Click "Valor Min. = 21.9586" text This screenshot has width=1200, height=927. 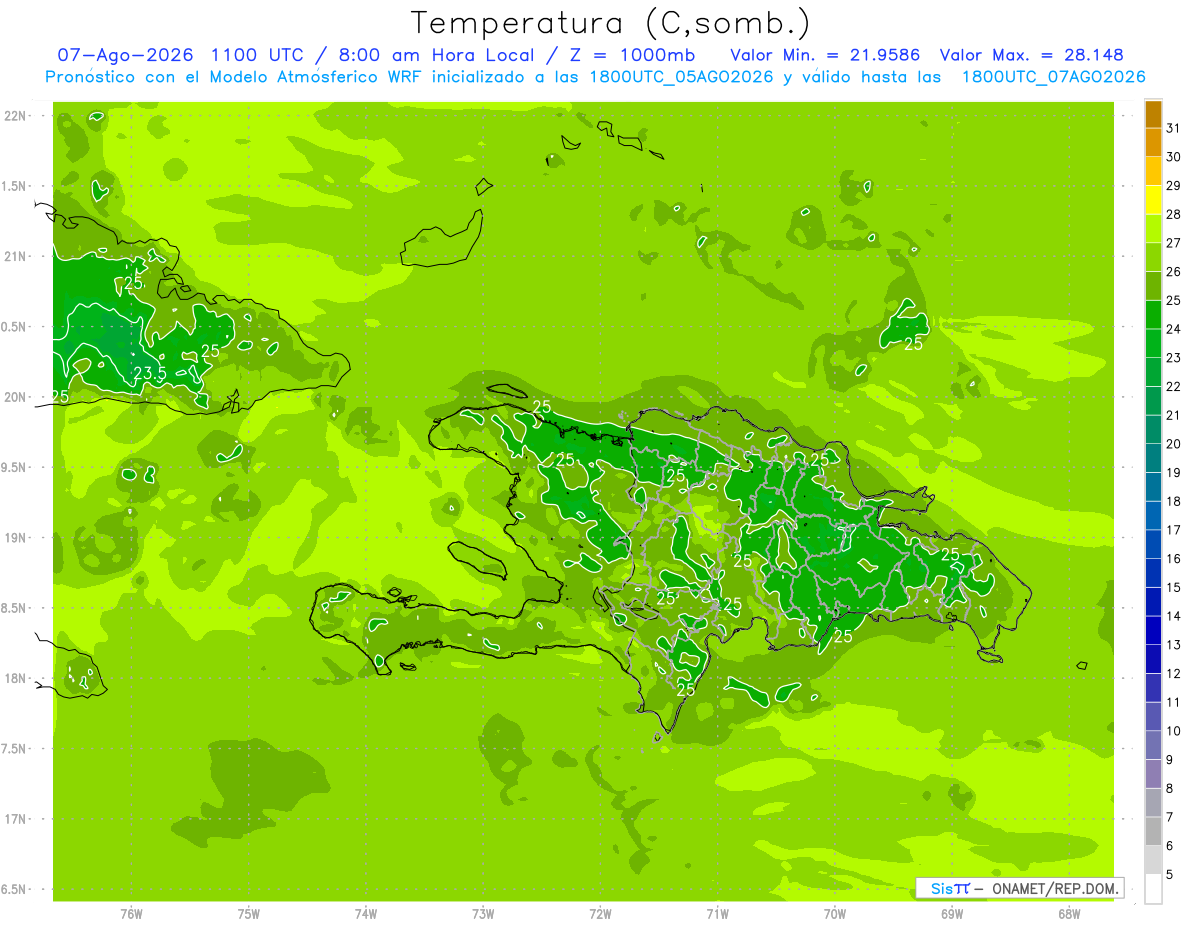[826, 55]
